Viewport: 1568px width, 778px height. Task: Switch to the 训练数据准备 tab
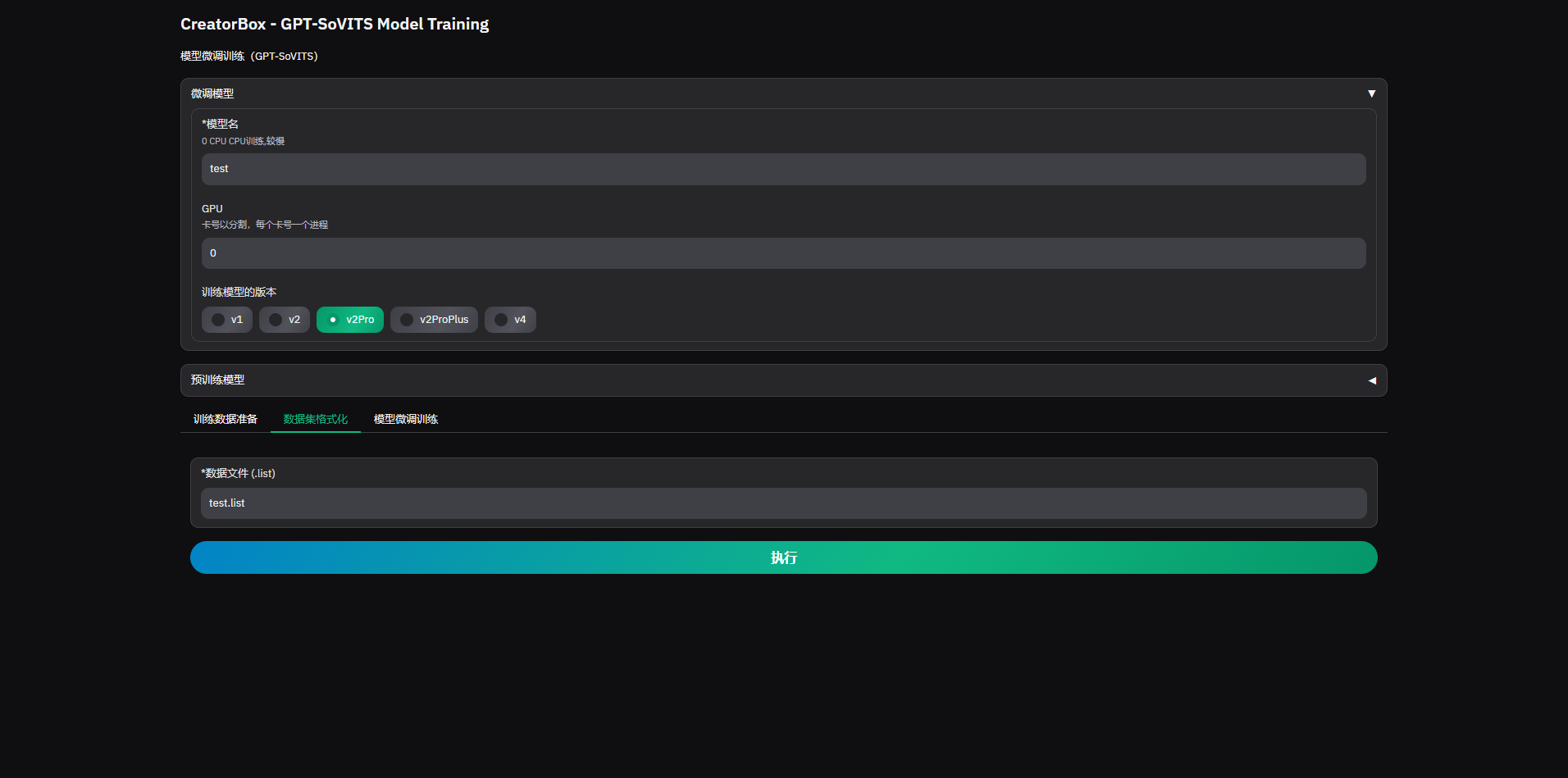coord(226,419)
